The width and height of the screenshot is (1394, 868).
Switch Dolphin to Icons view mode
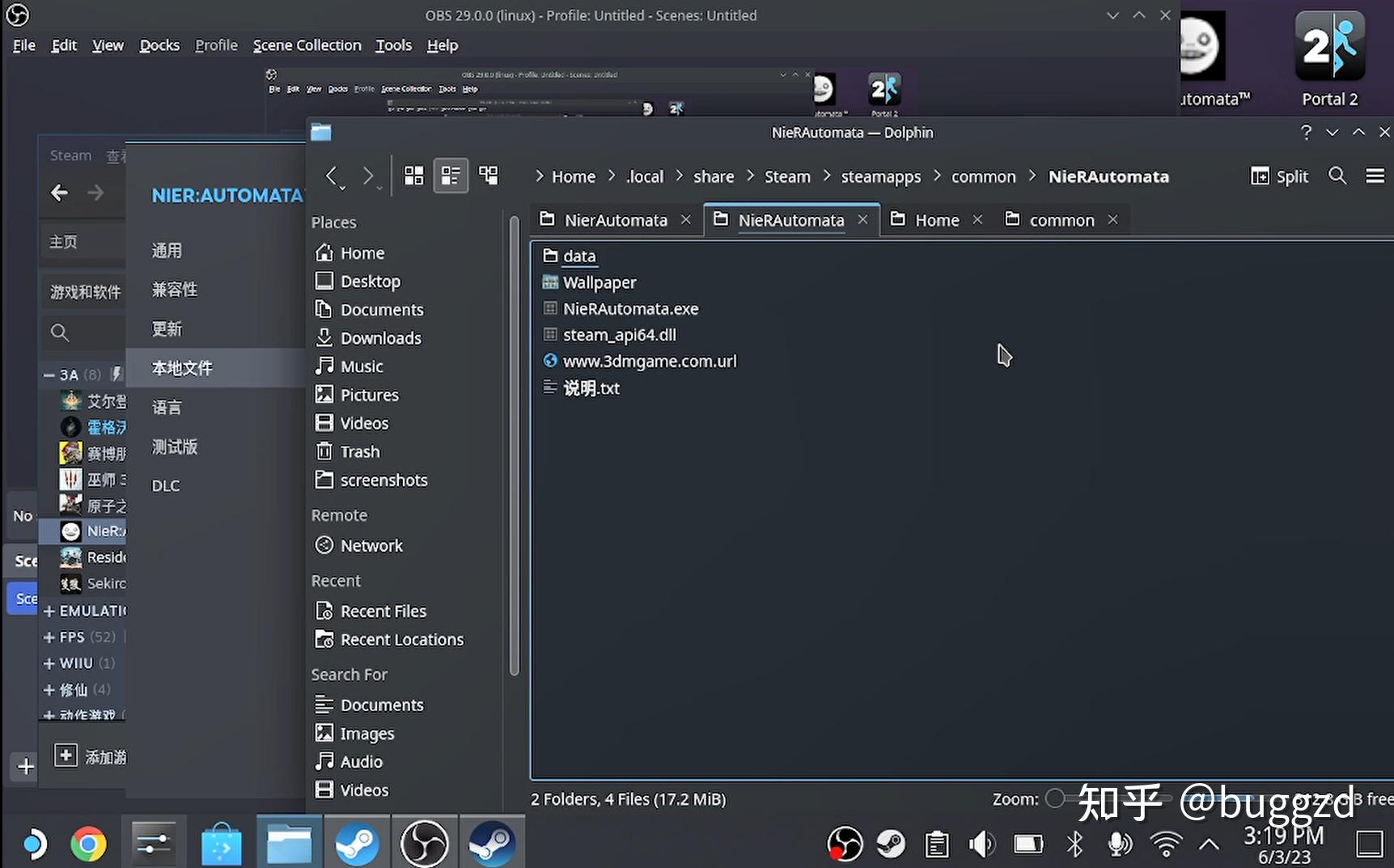pyautogui.click(x=413, y=176)
